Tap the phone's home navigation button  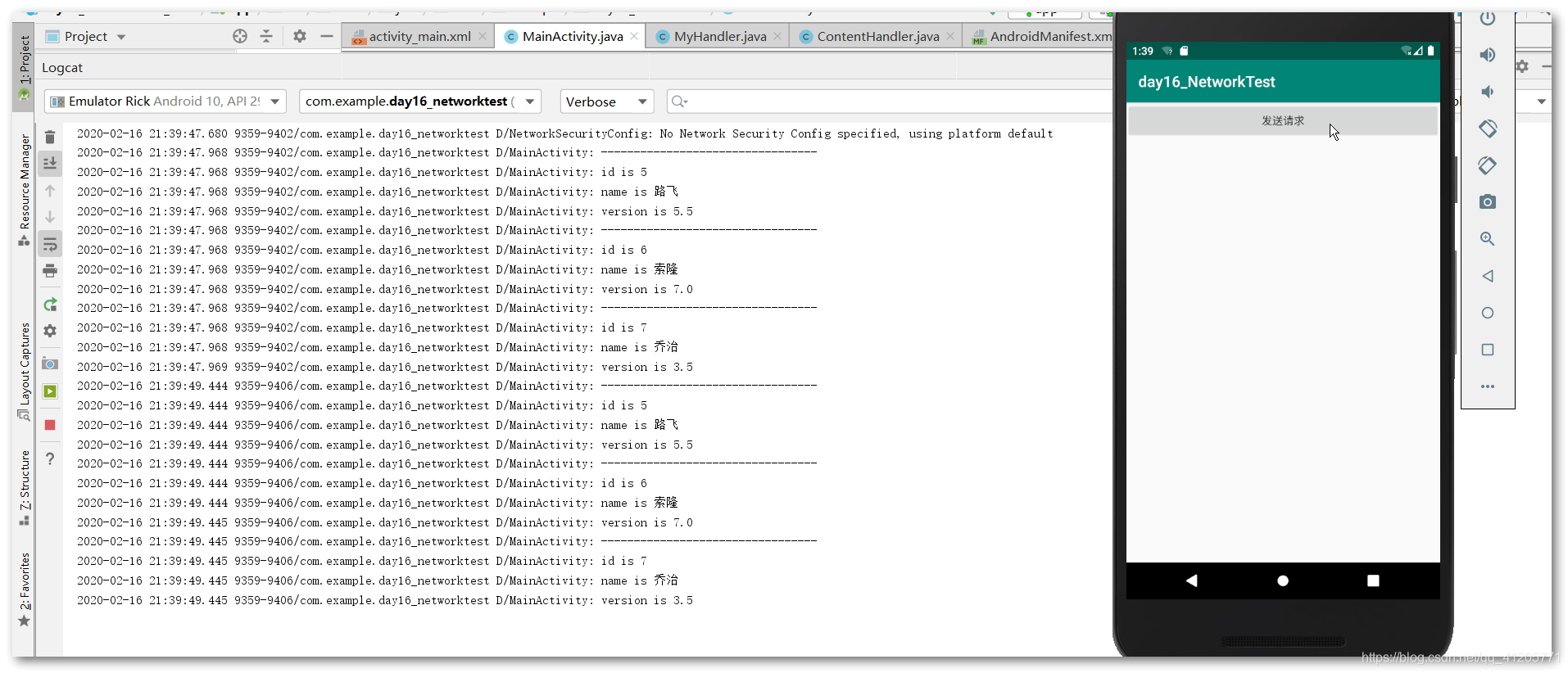1283,580
